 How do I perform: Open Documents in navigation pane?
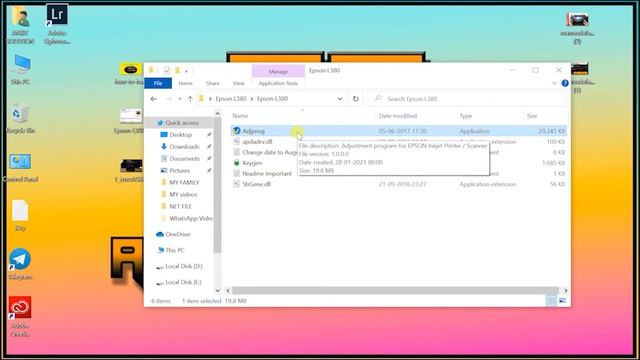184,158
